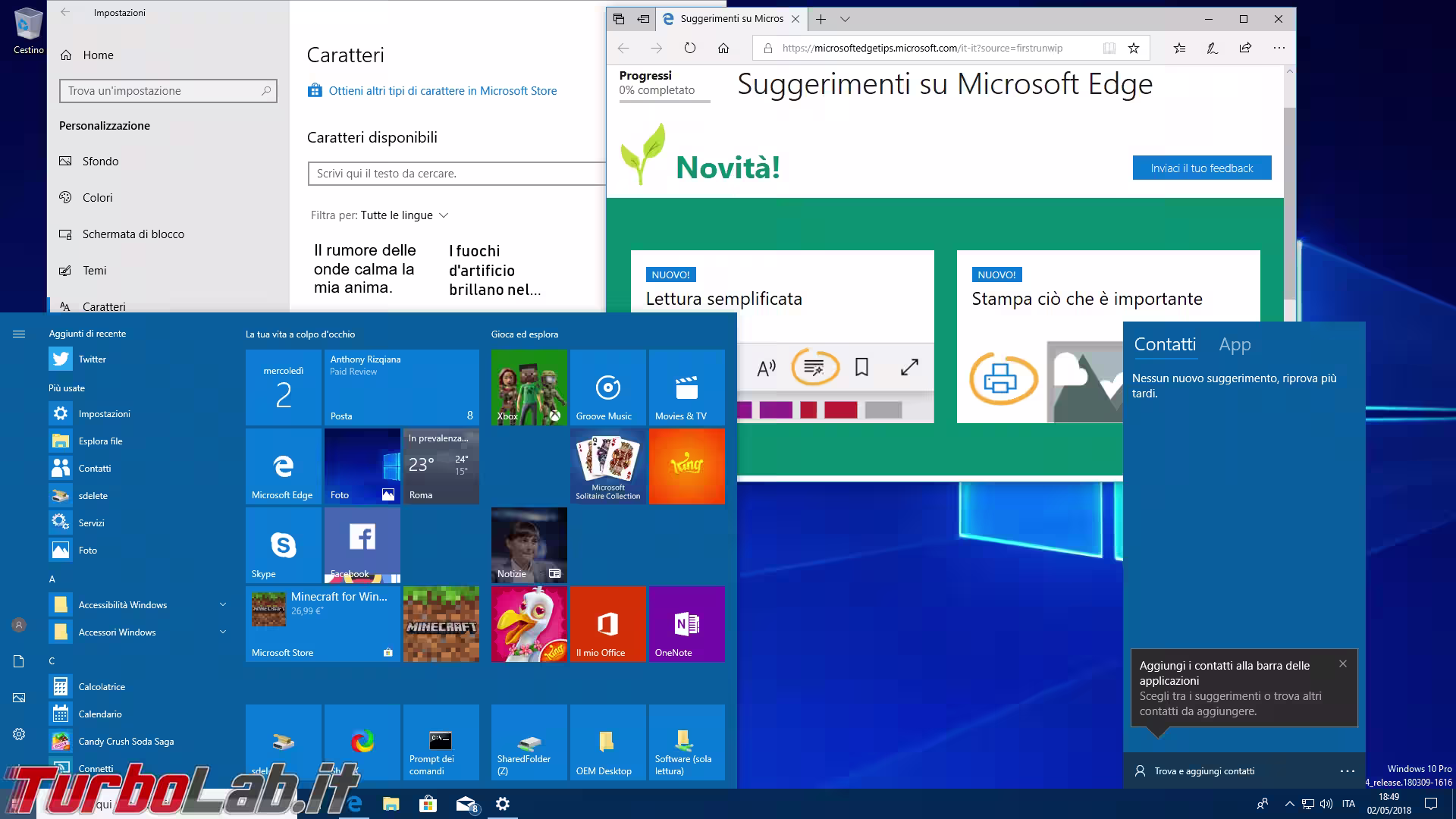The width and height of the screenshot is (1456, 819).
Task: Click Inviaci il tuo feedback button
Action: coord(1202,168)
